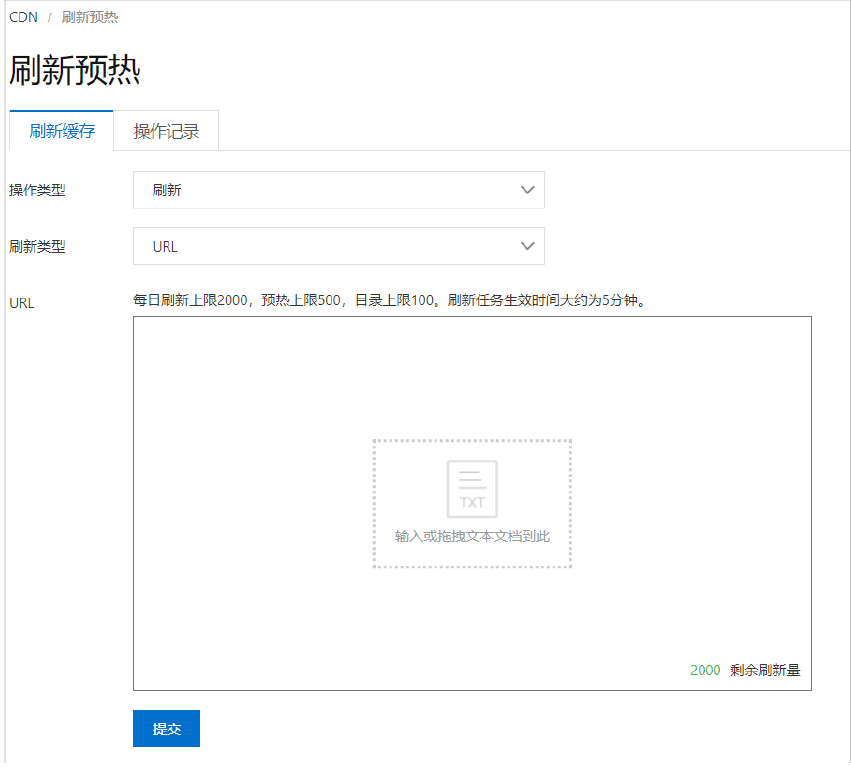This screenshot has height=770, width=851.
Task: Click the green 2000 quota number
Action: (x=705, y=670)
